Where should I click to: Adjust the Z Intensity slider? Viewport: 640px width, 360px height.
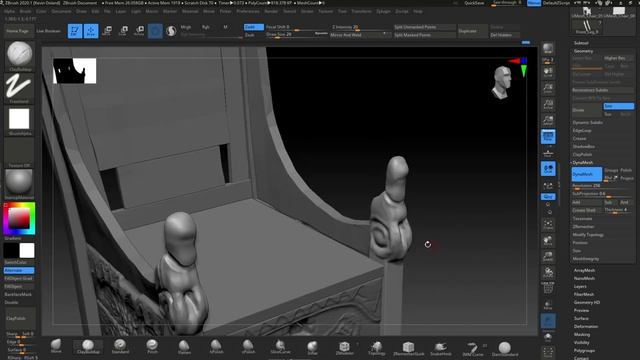360,27
